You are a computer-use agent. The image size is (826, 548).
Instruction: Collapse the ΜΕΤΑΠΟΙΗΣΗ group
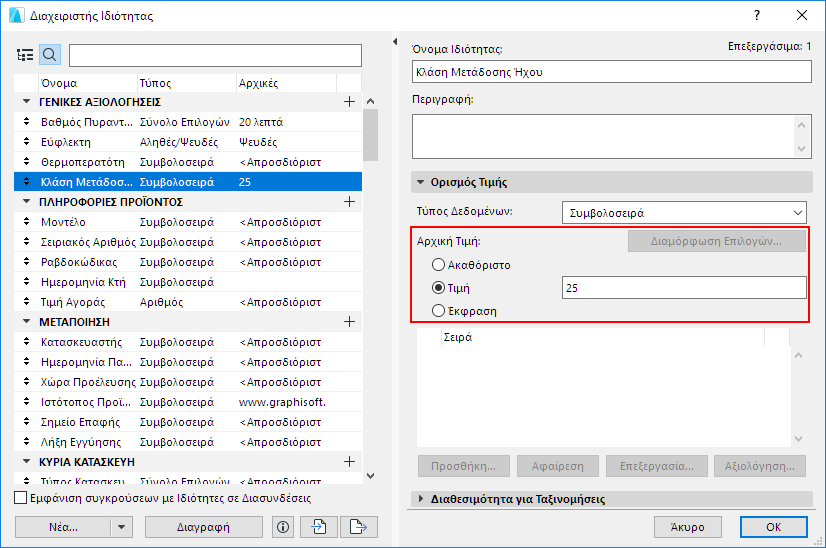point(26,321)
